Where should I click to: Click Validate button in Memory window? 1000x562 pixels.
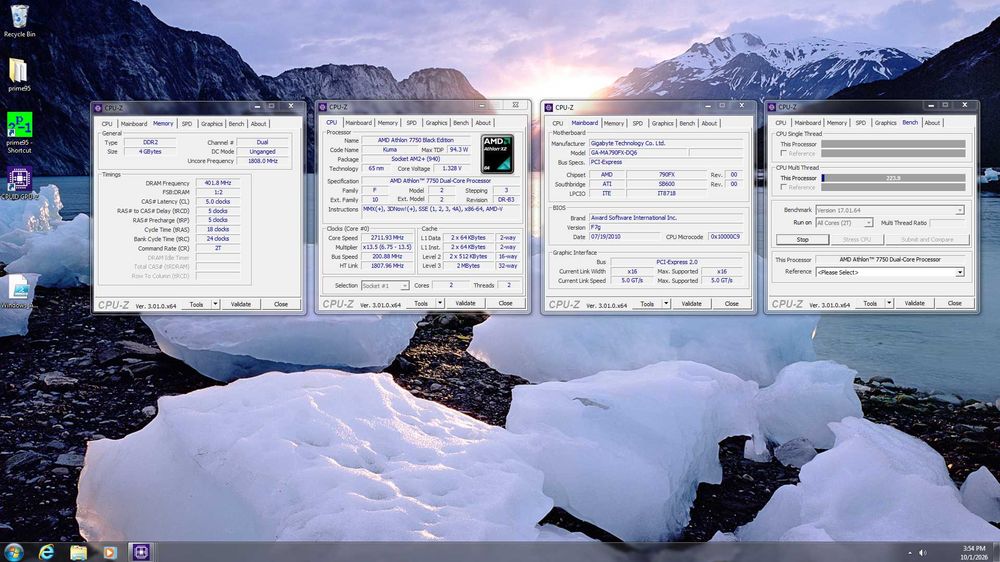coord(240,304)
